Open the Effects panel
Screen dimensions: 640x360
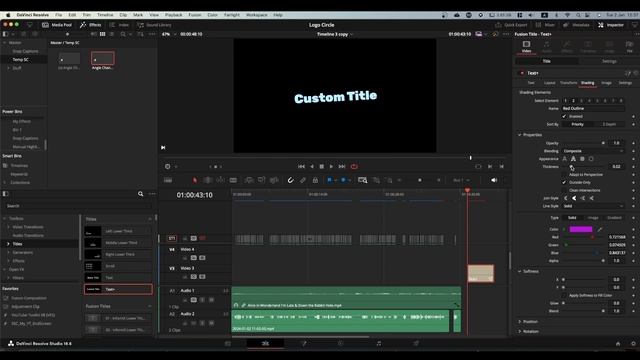(91, 25)
